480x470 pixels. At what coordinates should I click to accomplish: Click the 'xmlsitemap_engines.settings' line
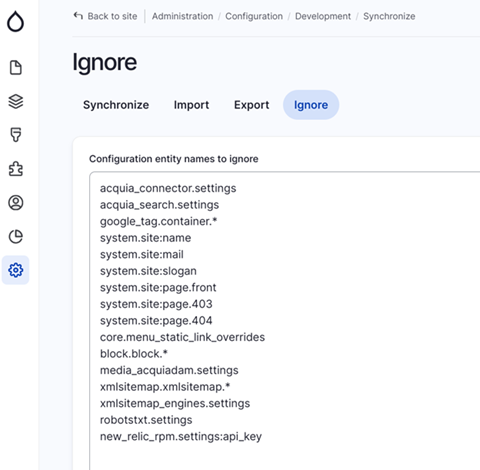(x=175, y=403)
